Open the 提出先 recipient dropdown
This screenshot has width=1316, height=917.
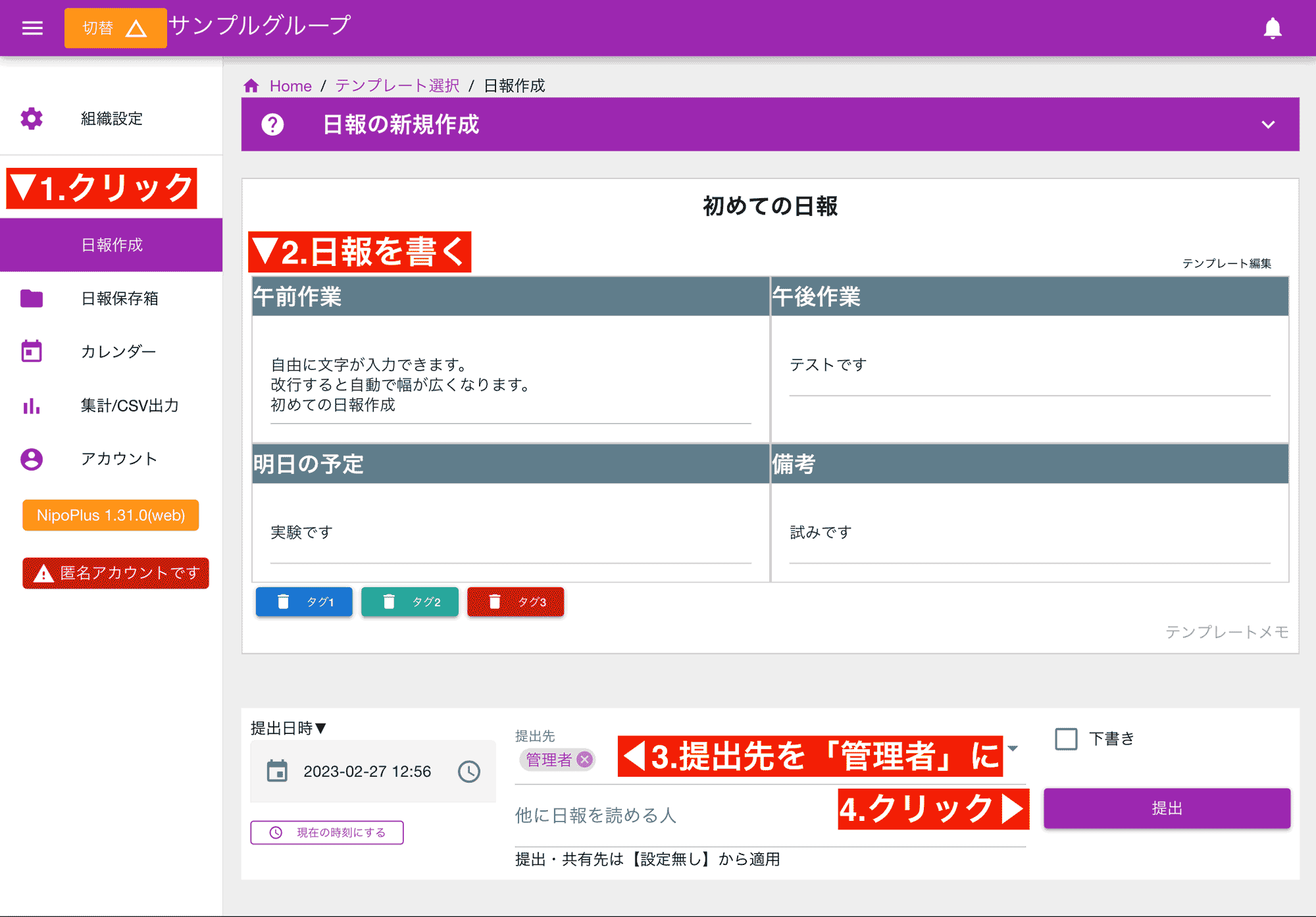pos(1012,748)
